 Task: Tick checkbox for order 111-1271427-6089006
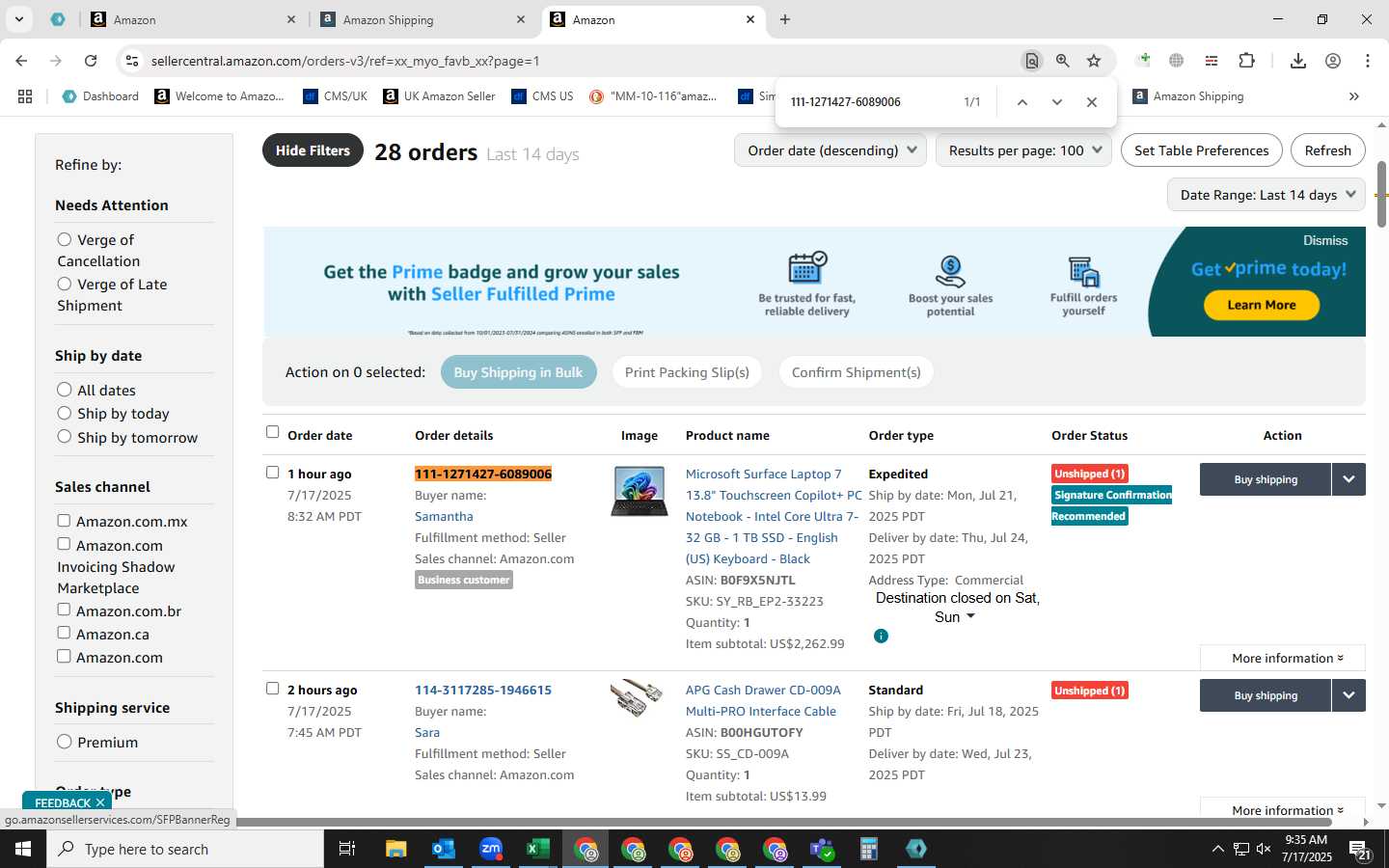[x=272, y=473]
